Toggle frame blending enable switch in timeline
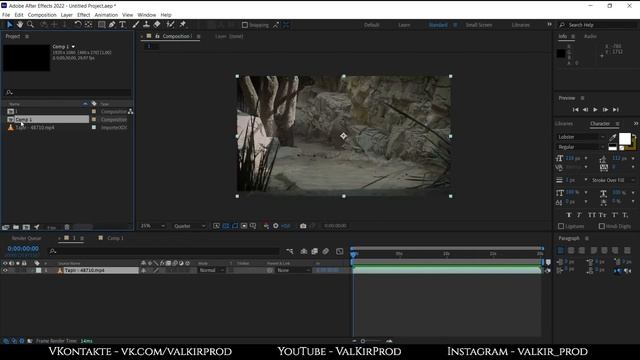The width and height of the screenshot is (640, 360). coord(314,251)
